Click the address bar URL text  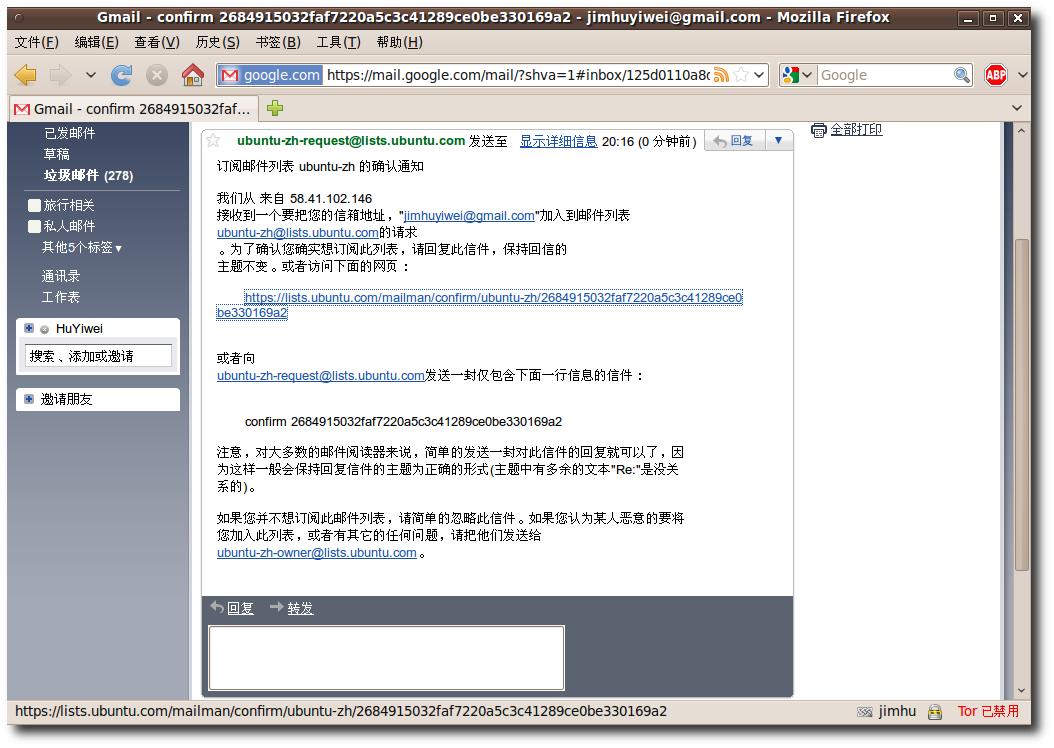click(518, 75)
